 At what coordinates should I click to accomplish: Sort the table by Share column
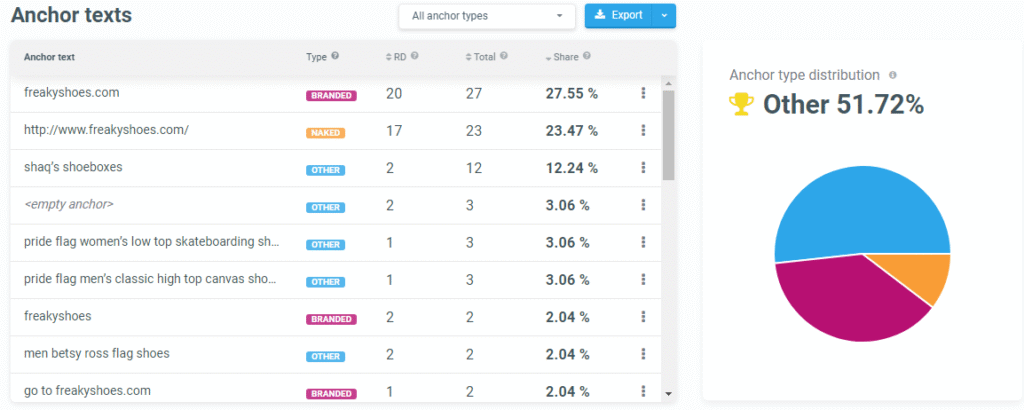562,56
